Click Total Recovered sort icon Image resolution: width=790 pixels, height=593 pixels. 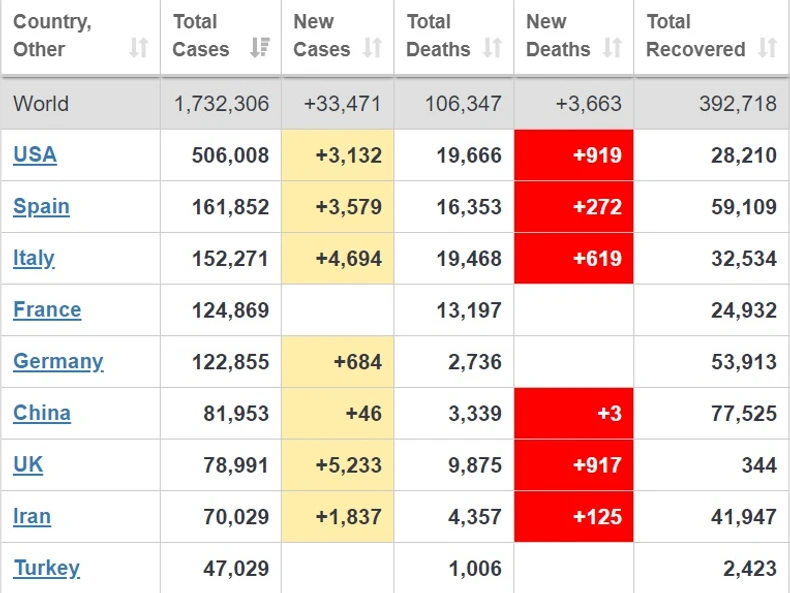point(767,49)
